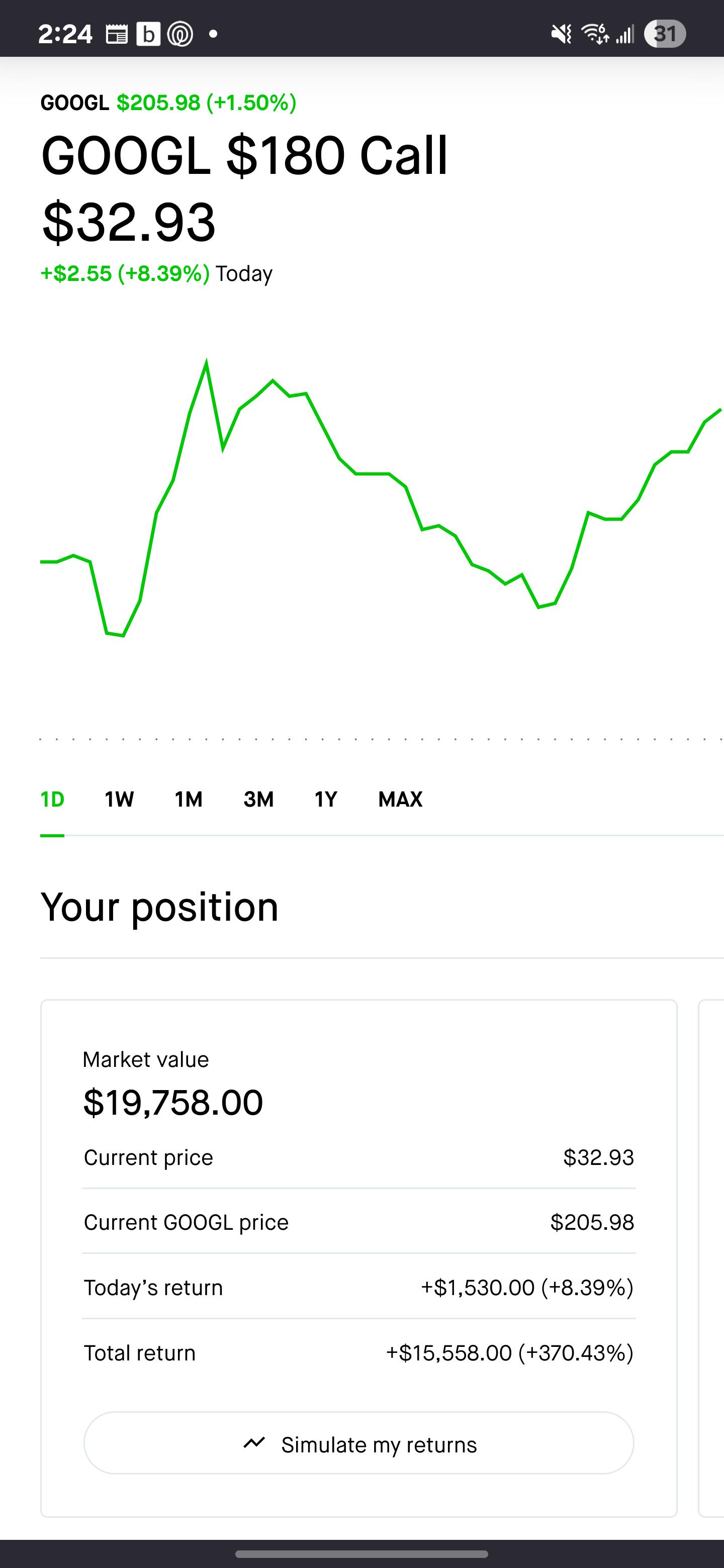Switch chart to 1W range
This screenshot has width=724, height=1568.
click(x=119, y=799)
